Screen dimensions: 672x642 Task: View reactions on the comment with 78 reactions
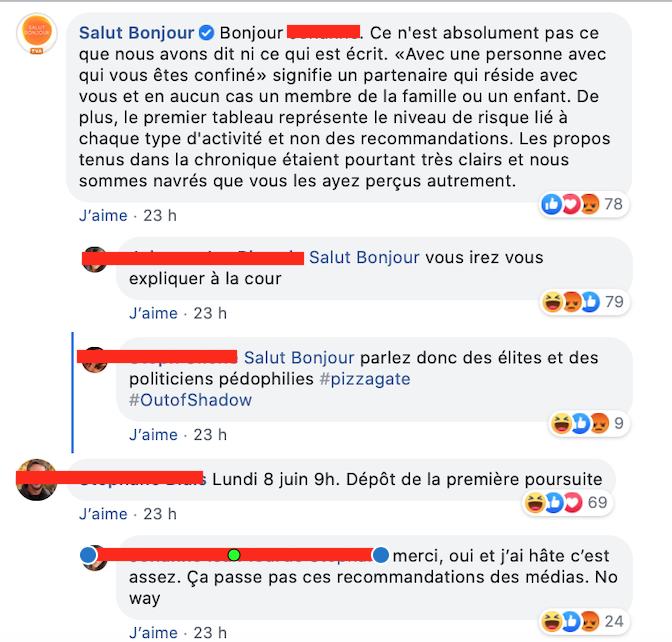click(584, 204)
